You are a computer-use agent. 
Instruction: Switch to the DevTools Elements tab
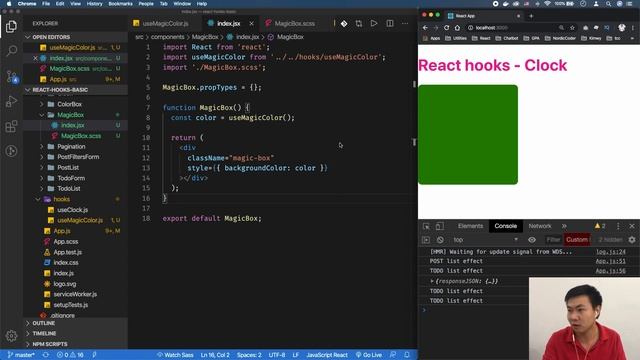click(x=470, y=226)
